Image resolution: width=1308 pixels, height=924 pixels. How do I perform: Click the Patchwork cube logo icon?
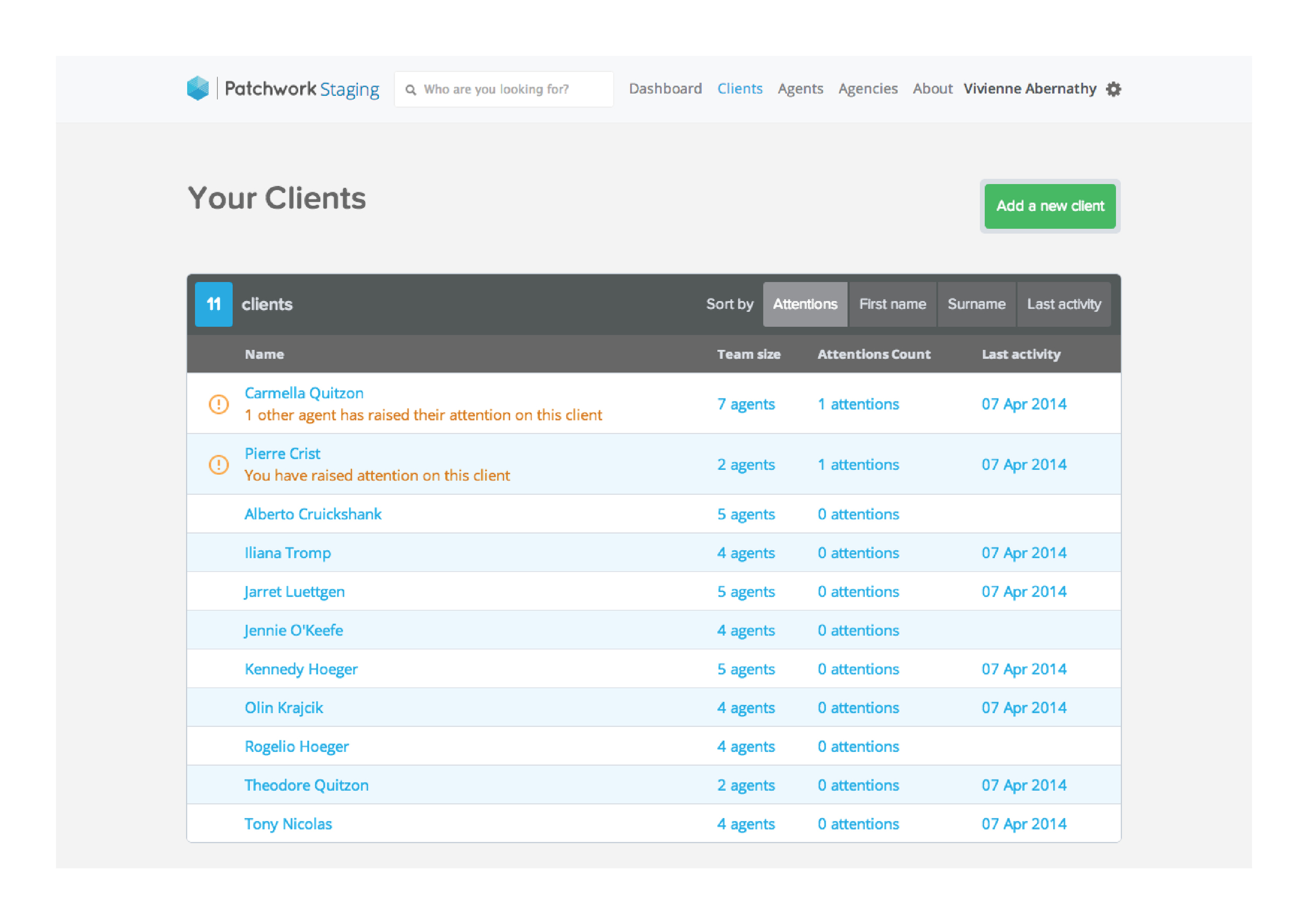[198, 88]
